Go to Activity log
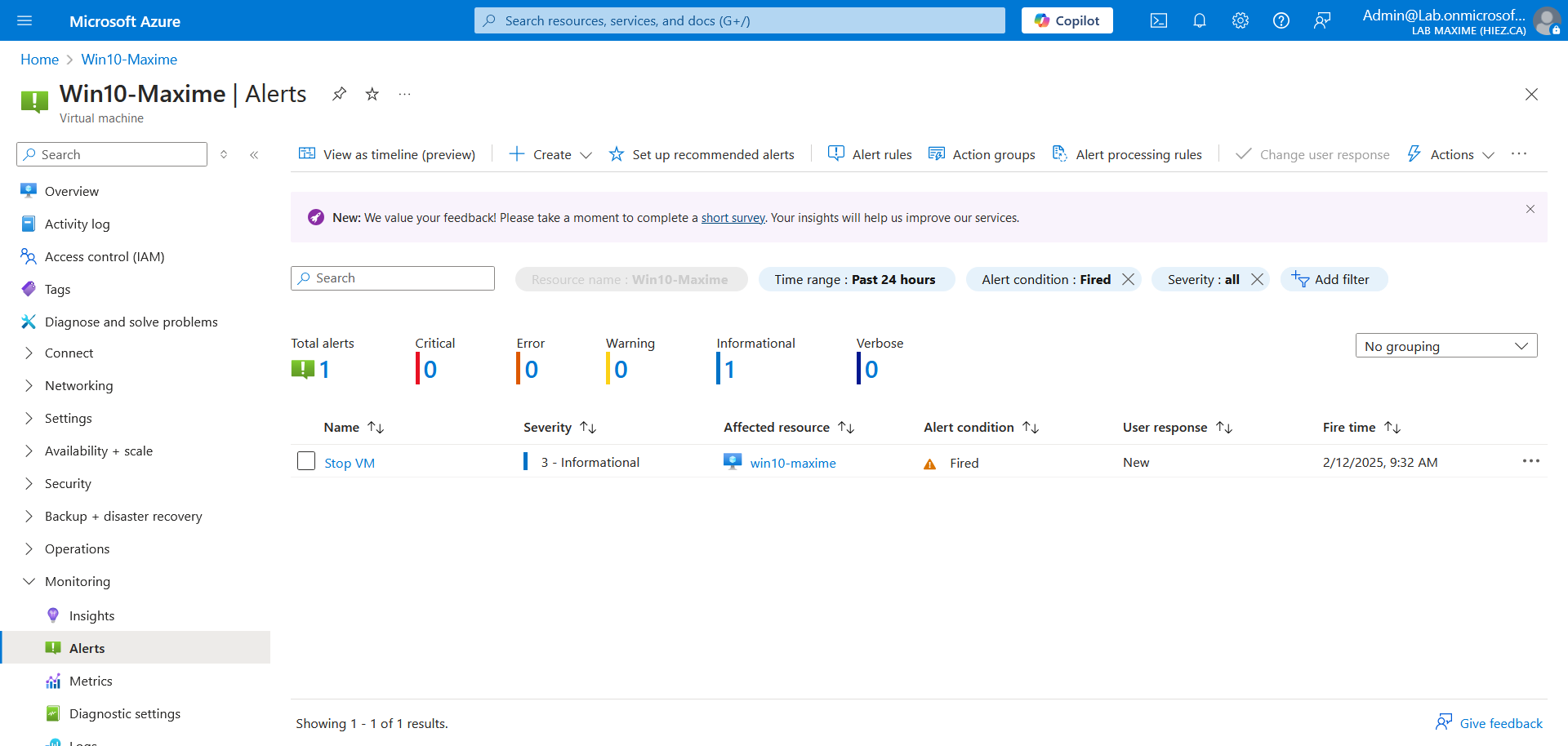1568x746 pixels. coord(77,224)
